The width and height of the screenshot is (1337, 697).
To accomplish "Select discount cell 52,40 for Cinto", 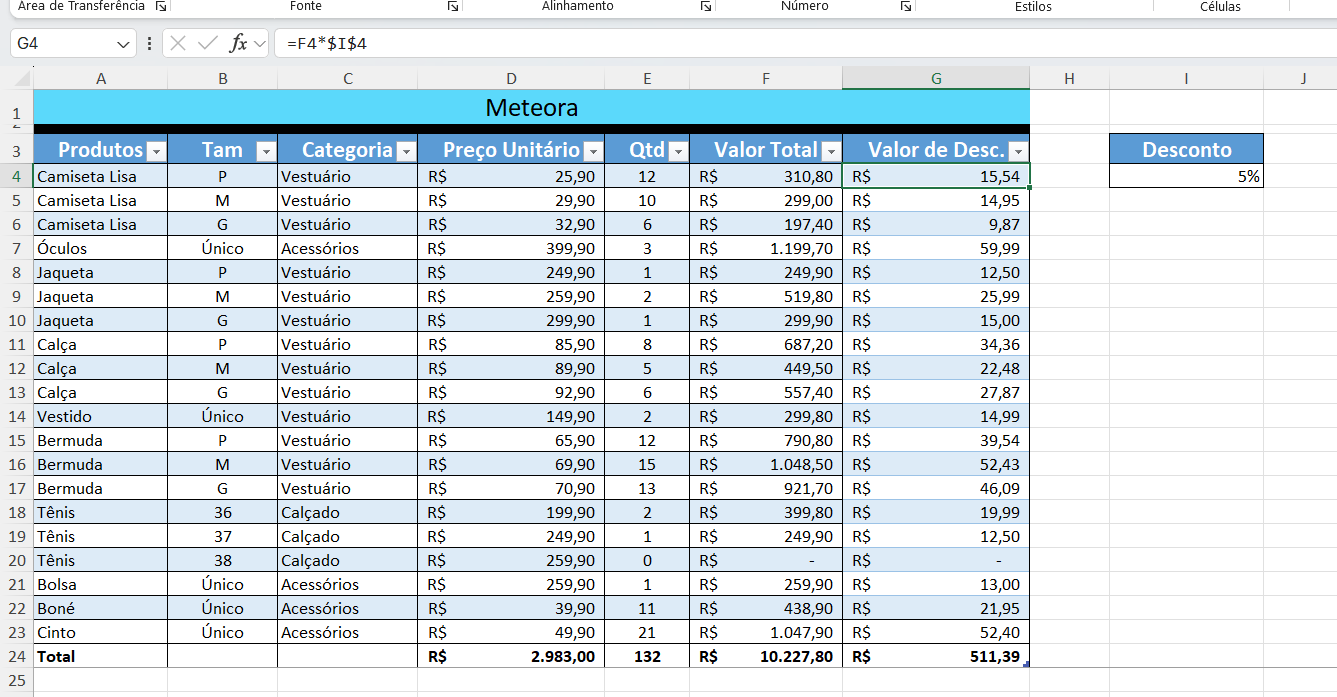I will click(x=936, y=632).
